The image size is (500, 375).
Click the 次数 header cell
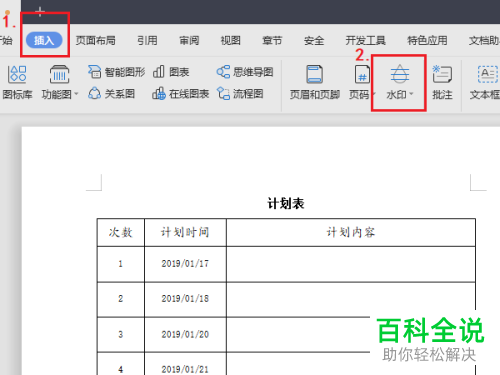(x=121, y=232)
